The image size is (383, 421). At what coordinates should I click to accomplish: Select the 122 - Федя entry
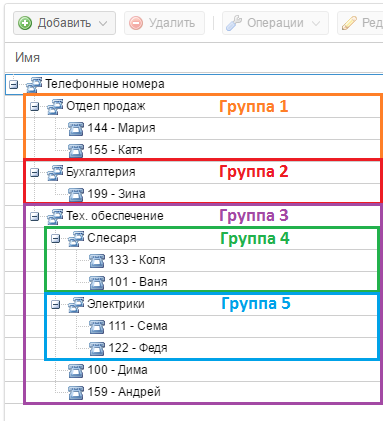click(x=138, y=348)
